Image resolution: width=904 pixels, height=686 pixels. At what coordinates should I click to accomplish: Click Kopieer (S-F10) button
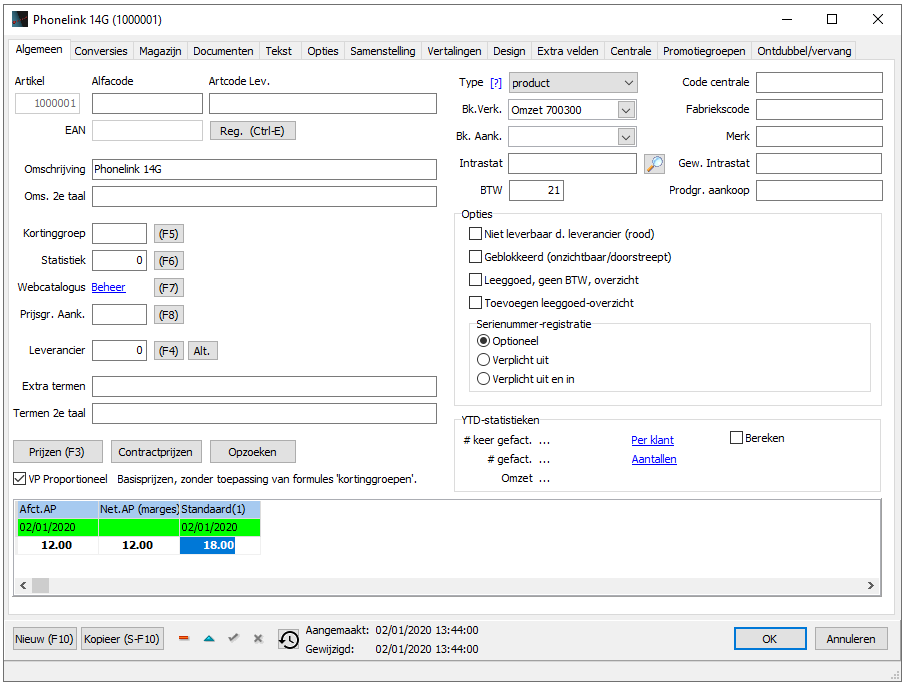[122, 639]
